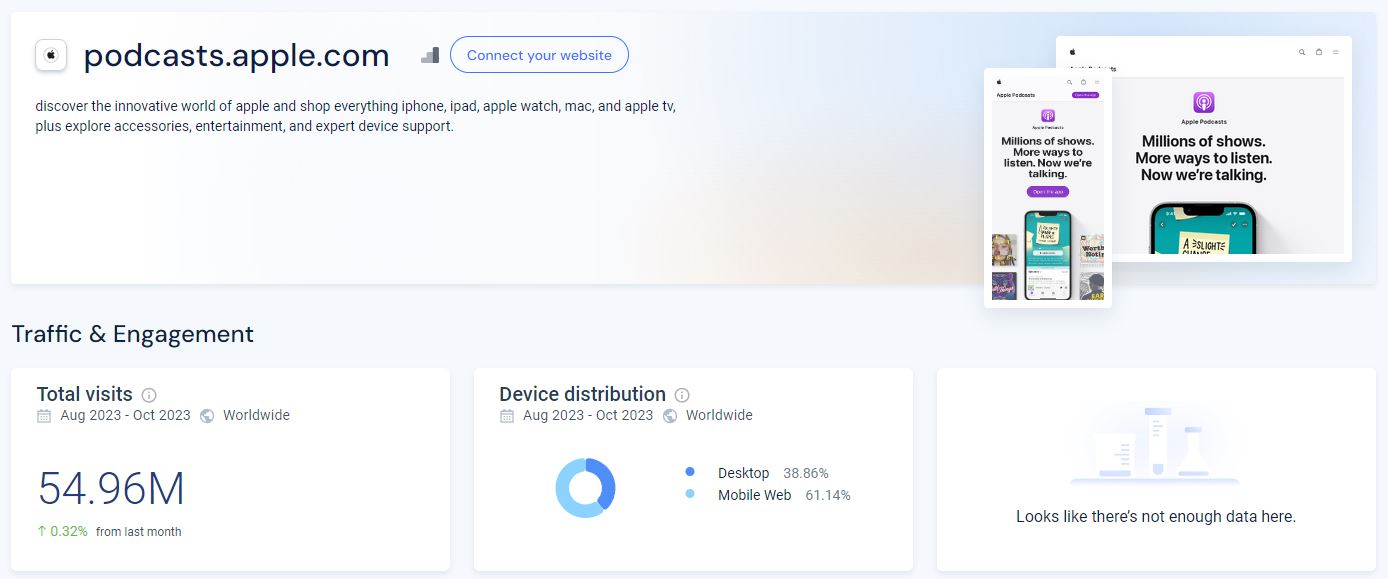Click the Mobile Web legend light-blue dot
The width and height of the screenshot is (1388, 579).
click(690, 494)
